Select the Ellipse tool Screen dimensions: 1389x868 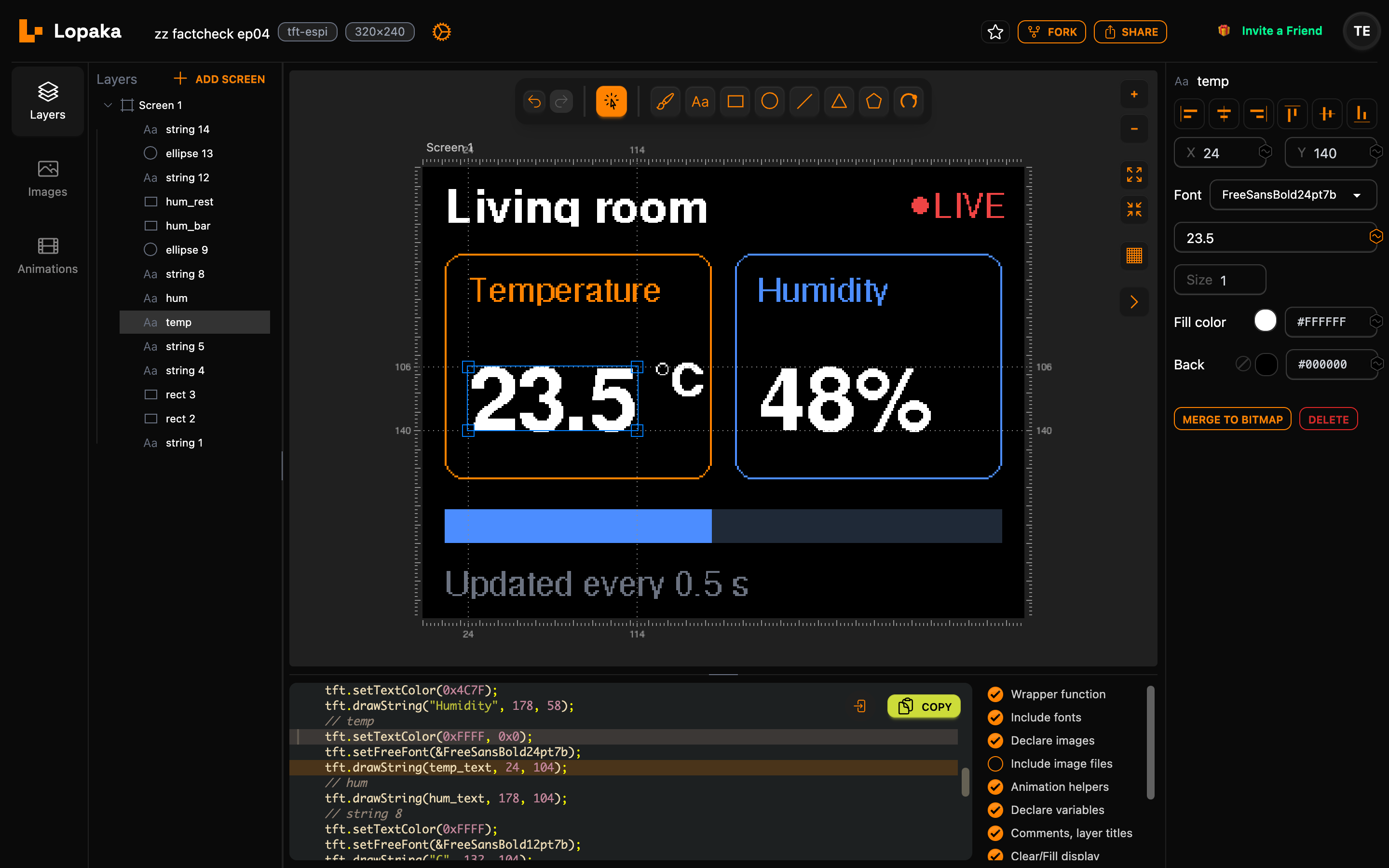click(770, 102)
